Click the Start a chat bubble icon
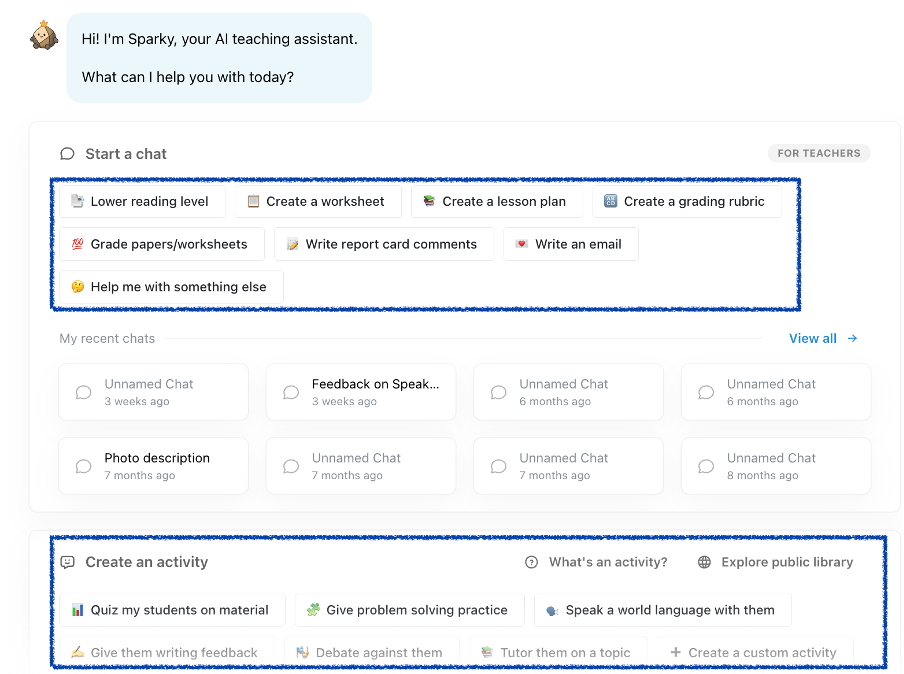Image resolution: width=904 pixels, height=674 pixels. pos(67,154)
